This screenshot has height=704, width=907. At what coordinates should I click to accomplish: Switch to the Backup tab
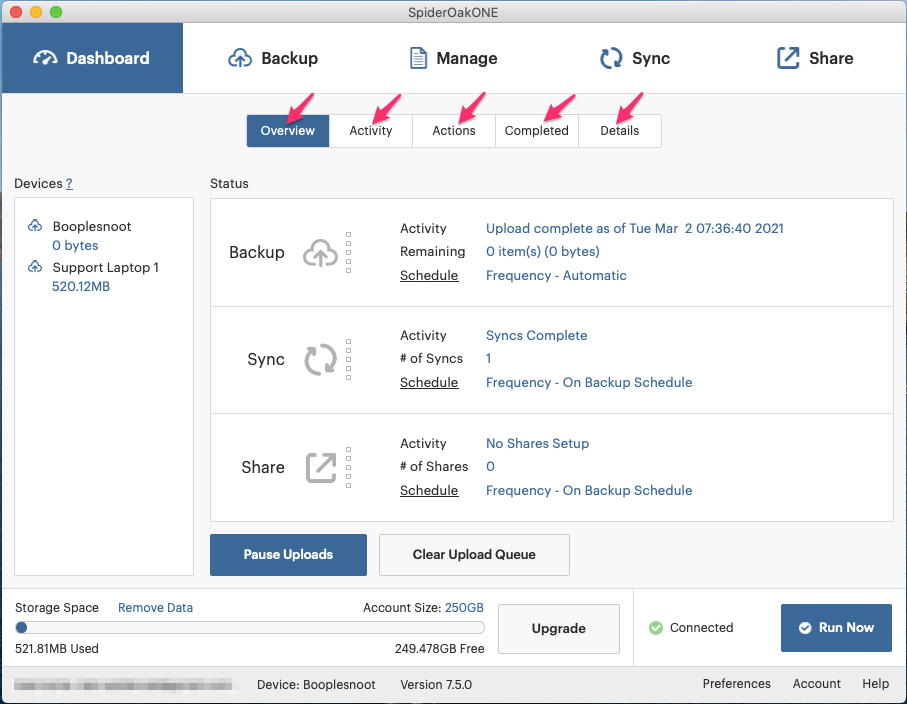pos(272,58)
